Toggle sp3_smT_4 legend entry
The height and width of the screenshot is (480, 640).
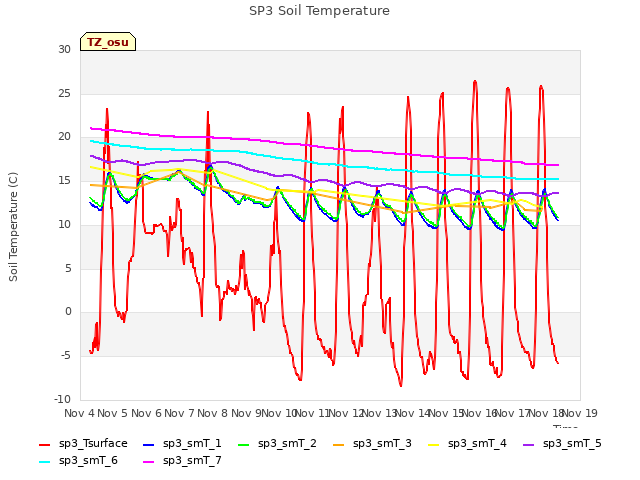click(467, 444)
